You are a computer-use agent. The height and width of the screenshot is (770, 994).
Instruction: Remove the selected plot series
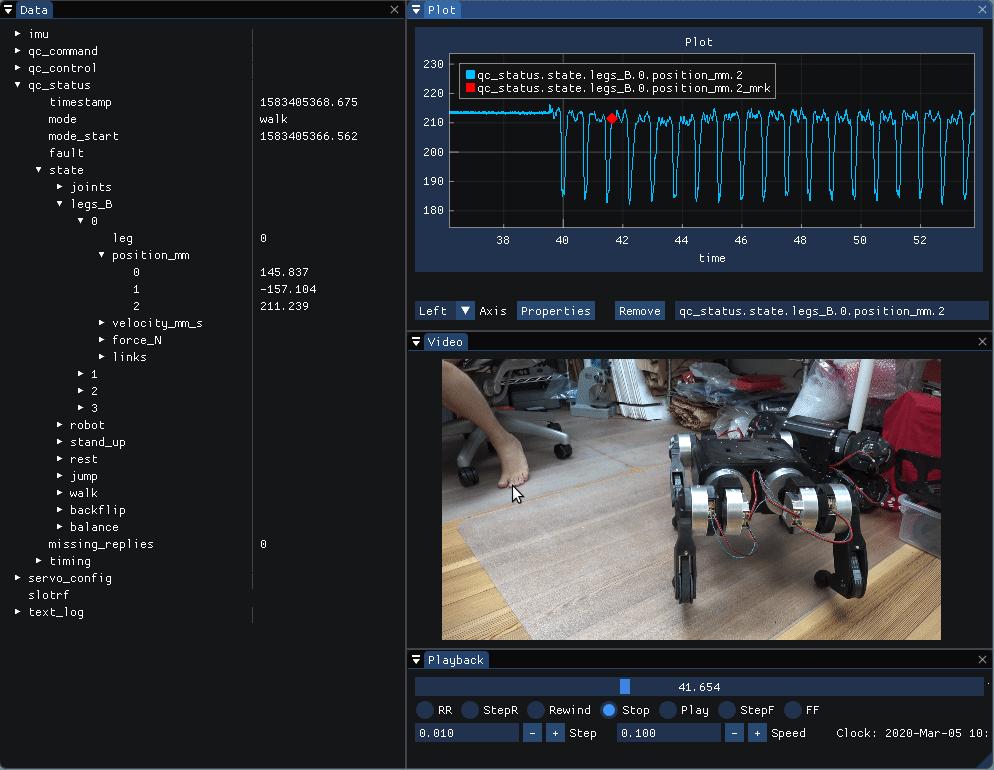click(639, 311)
